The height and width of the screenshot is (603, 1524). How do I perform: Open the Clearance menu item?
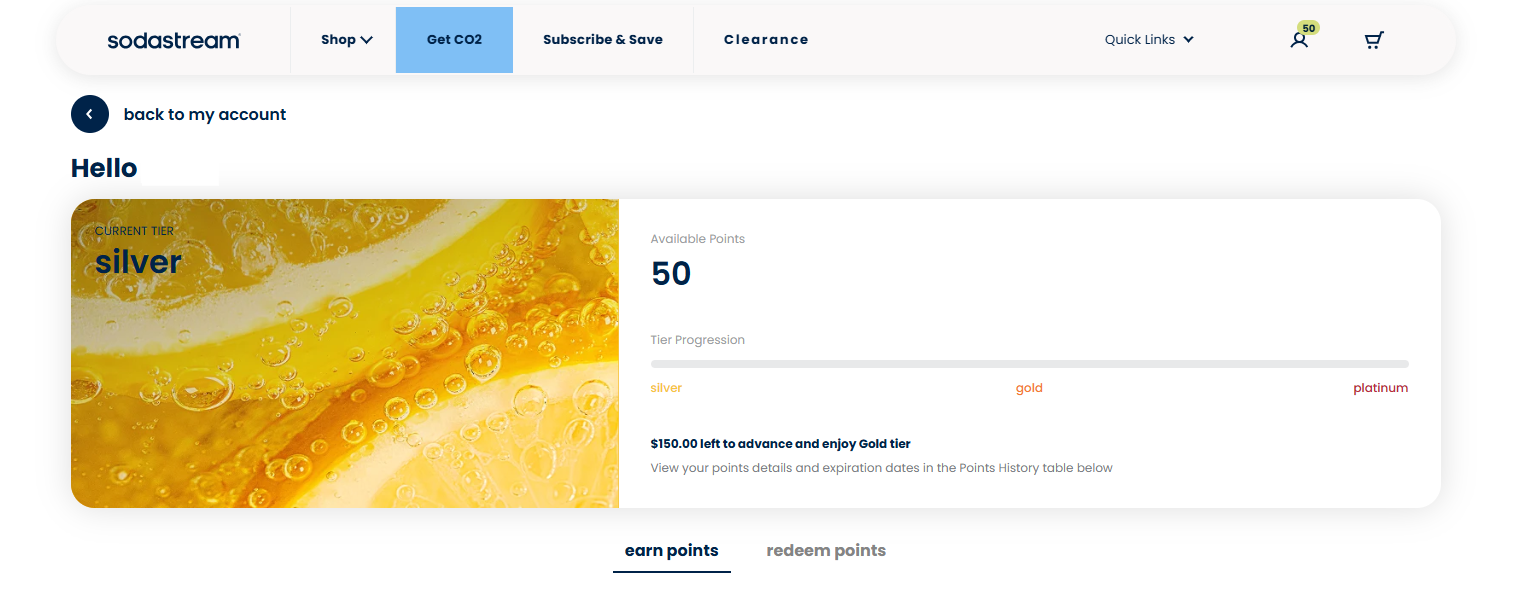pyautogui.click(x=766, y=40)
